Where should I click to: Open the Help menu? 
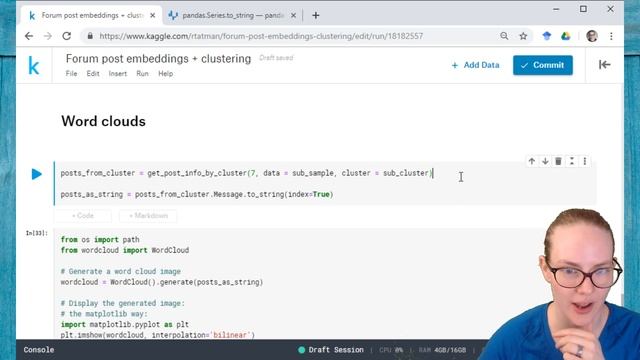[166, 73]
